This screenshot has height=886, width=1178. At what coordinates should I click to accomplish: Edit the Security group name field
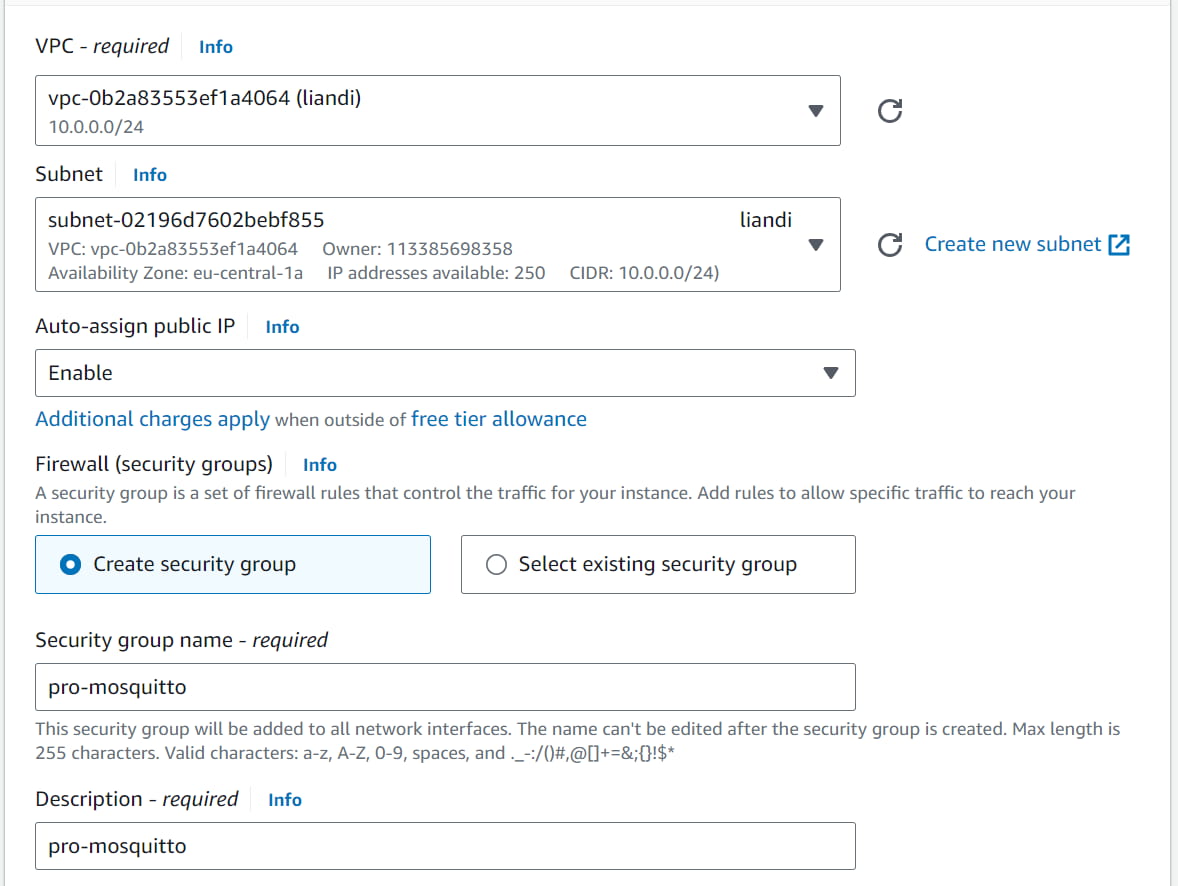pyautogui.click(x=445, y=687)
